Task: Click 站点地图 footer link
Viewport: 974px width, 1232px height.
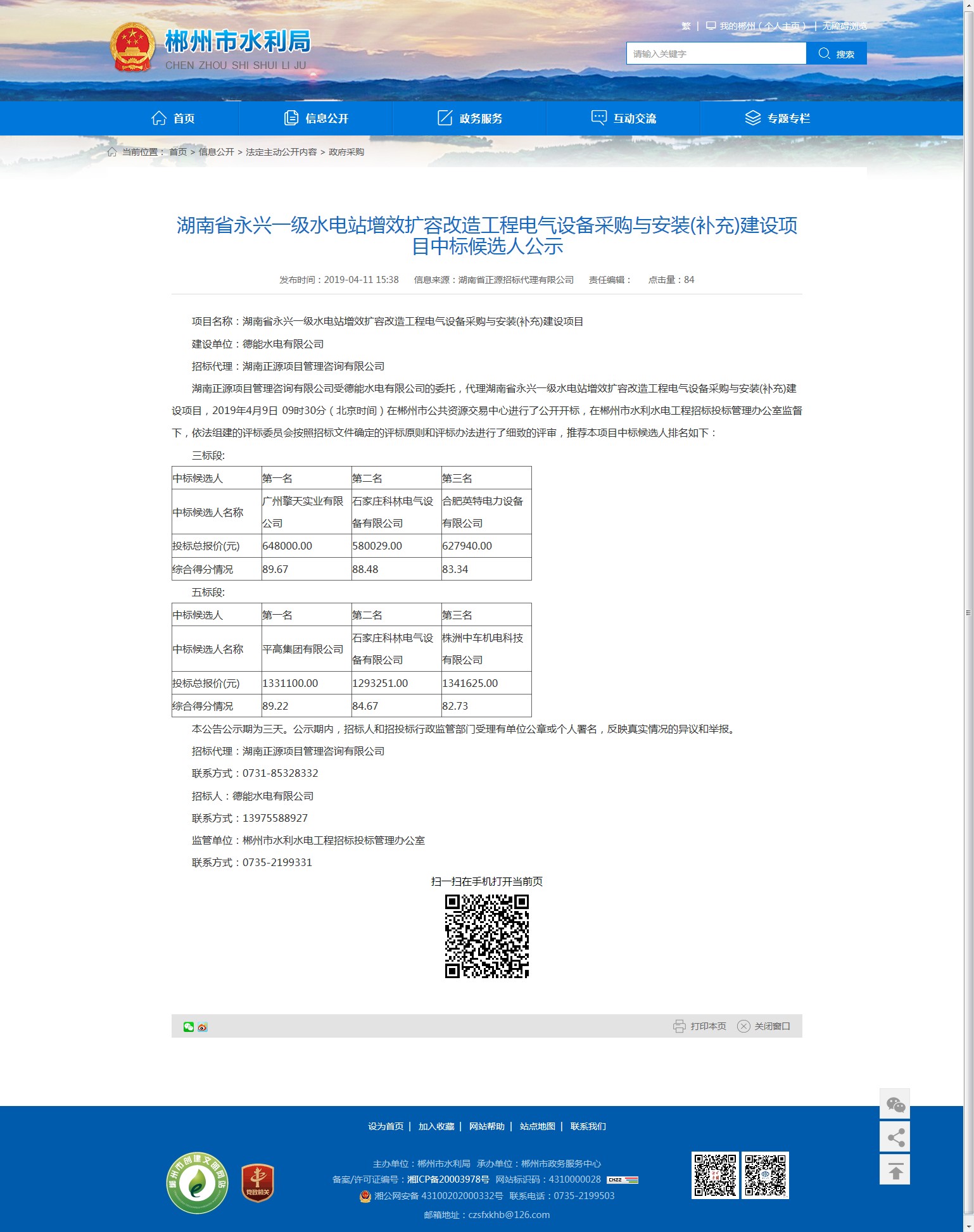Action: (538, 1126)
